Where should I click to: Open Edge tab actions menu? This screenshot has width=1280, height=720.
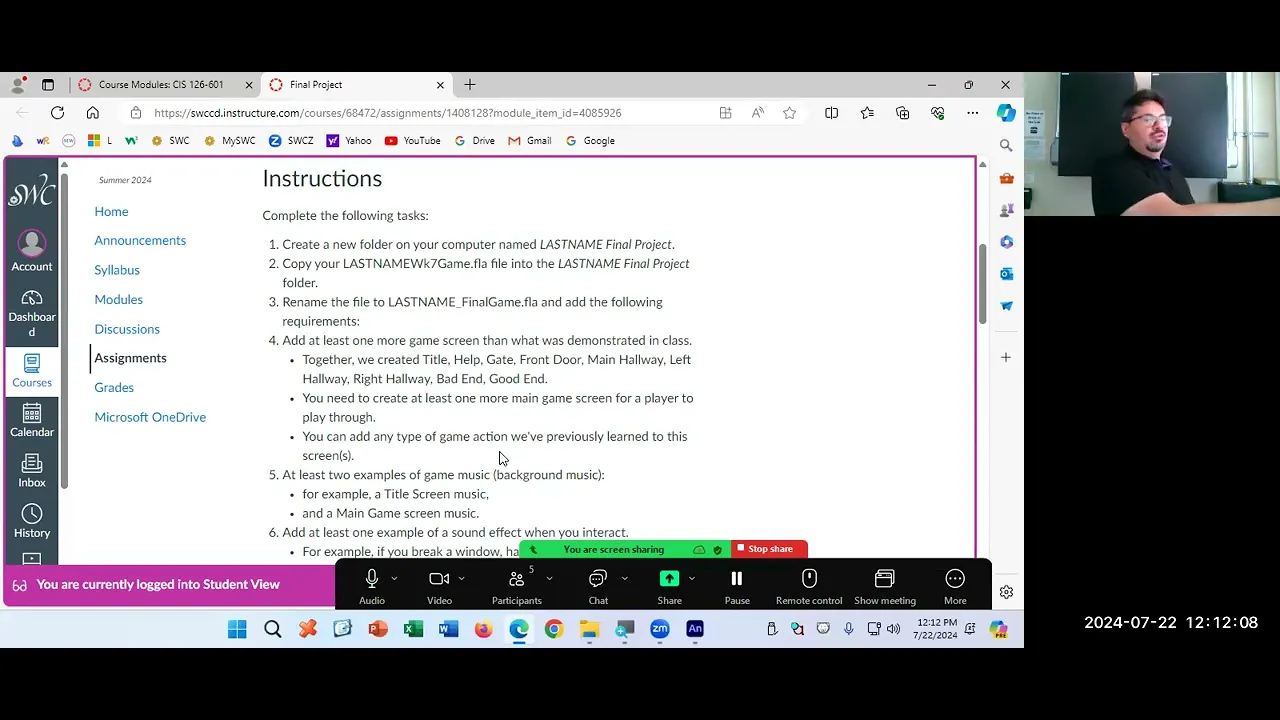[x=48, y=85]
